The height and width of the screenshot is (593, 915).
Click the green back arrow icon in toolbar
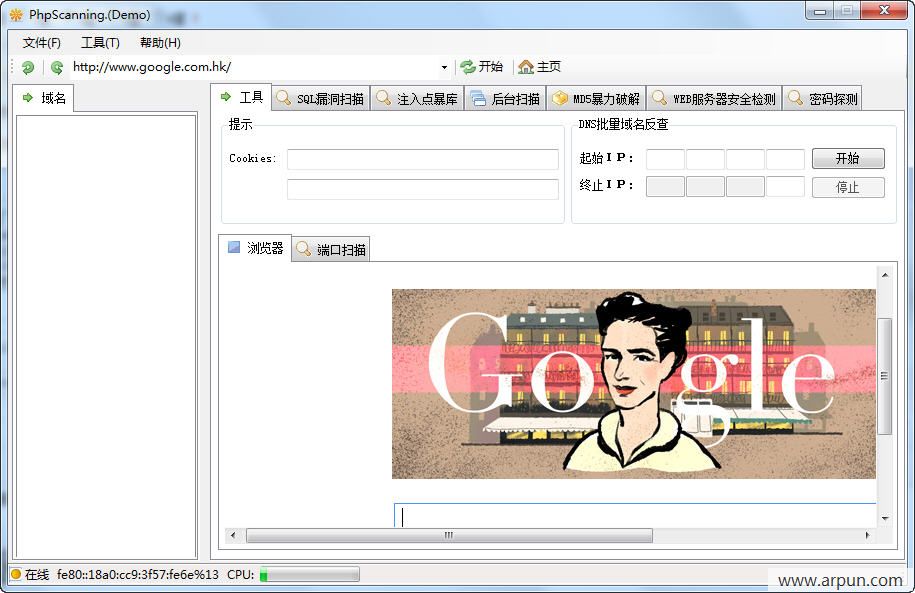point(28,67)
